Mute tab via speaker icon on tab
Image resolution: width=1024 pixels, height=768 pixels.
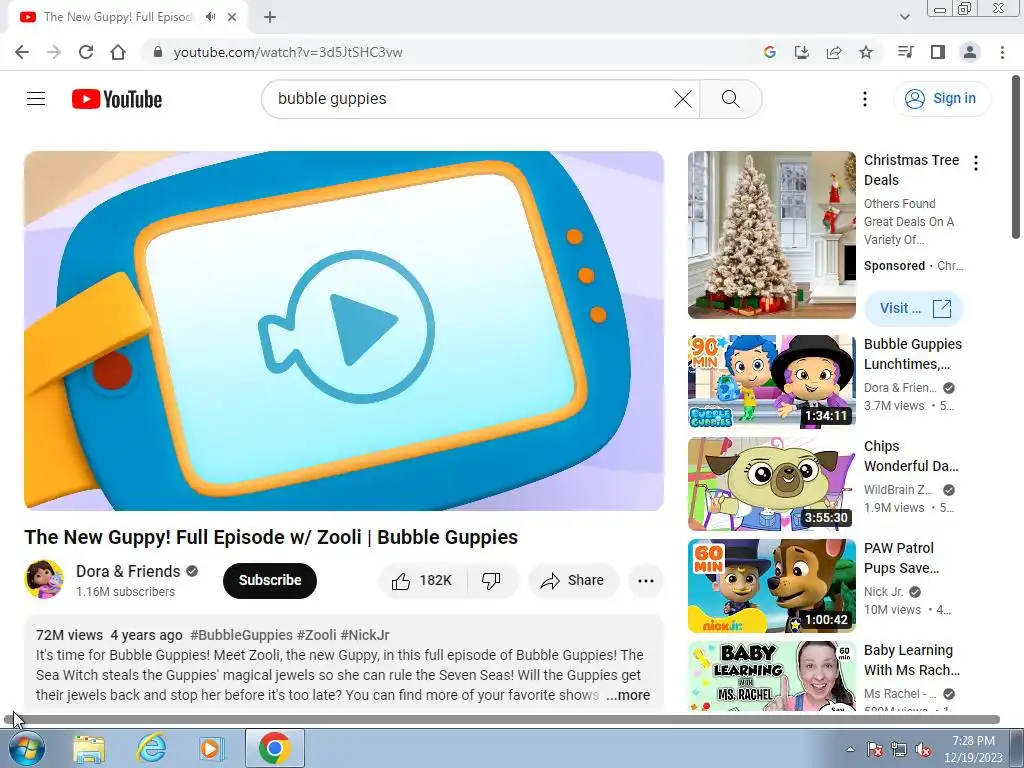pyautogui.click(x=210, y=17)
